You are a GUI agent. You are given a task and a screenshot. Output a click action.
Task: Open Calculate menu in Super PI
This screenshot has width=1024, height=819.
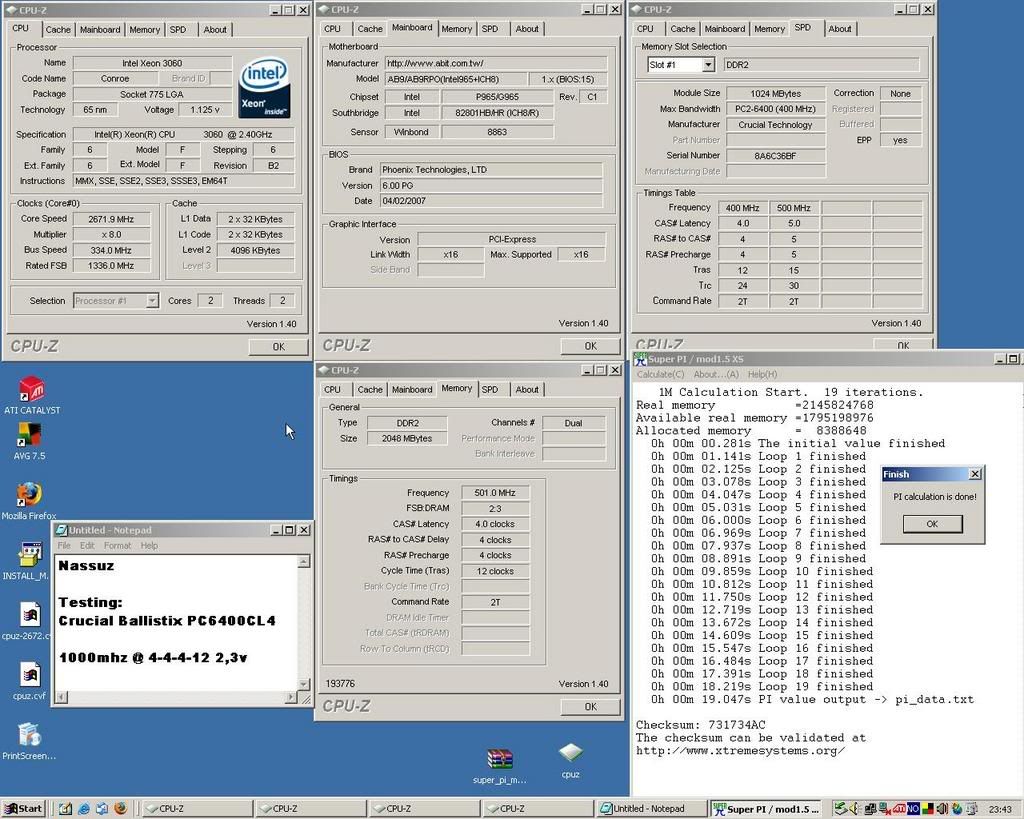660,374
